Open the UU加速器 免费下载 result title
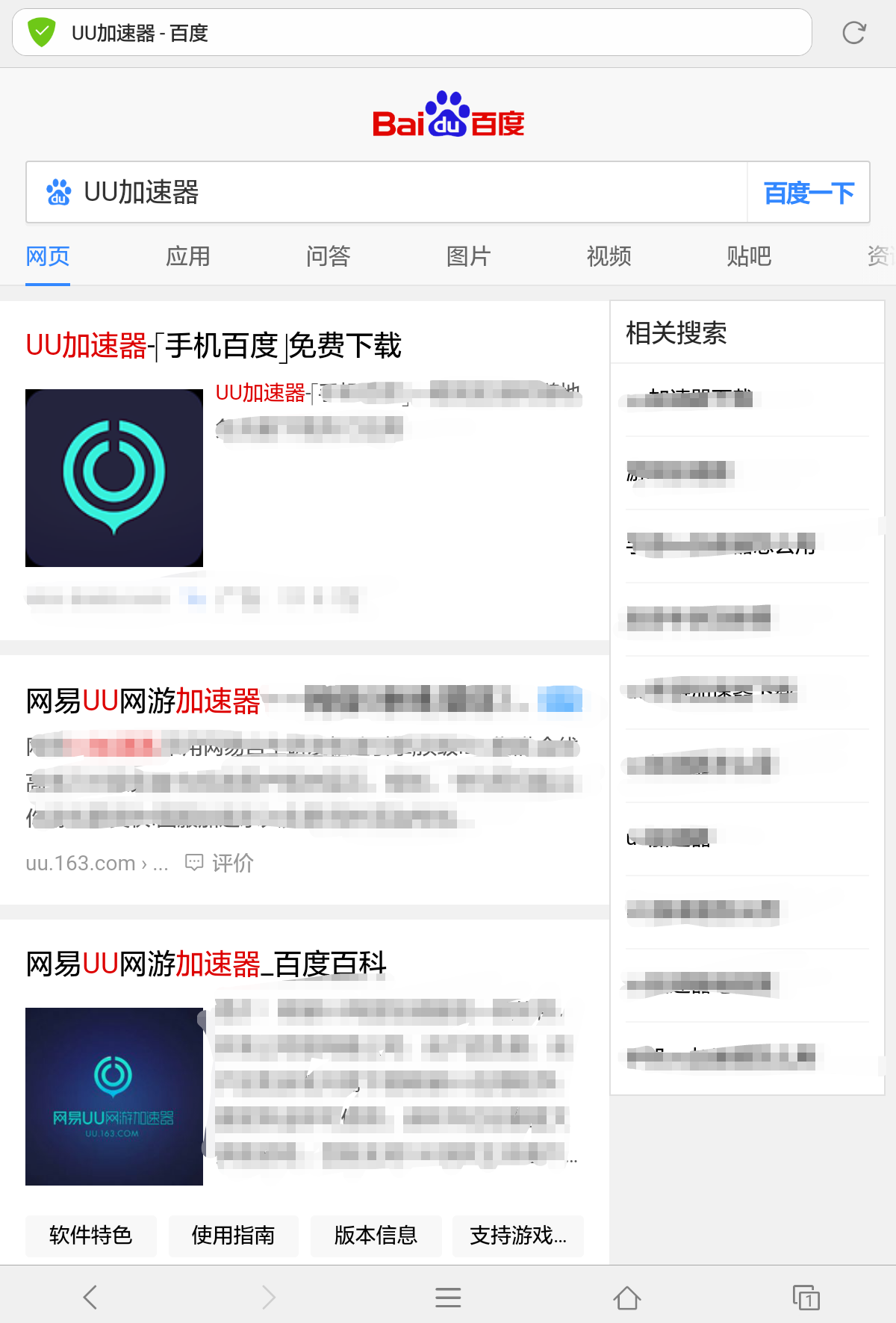896x1323 pixels. click(x=214, y=346)
